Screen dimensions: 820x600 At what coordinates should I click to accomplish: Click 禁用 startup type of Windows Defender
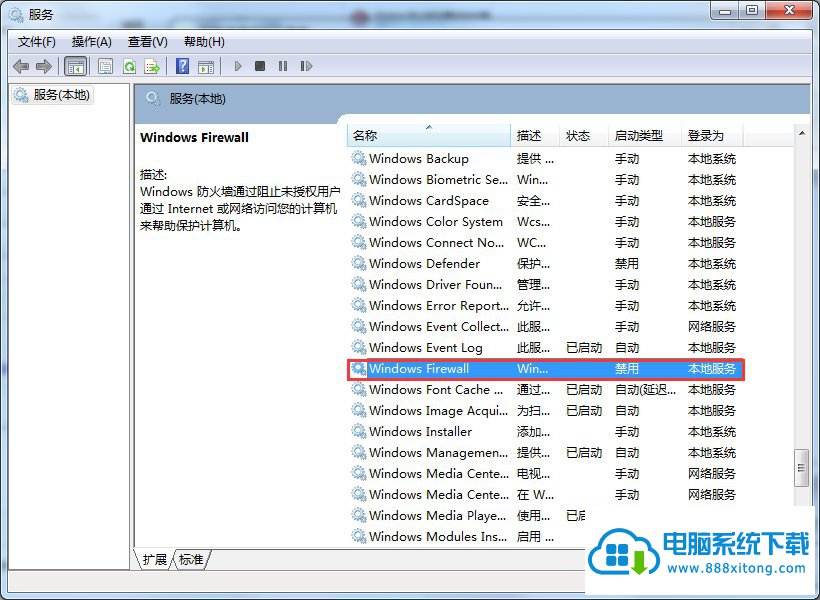(627, 263)
